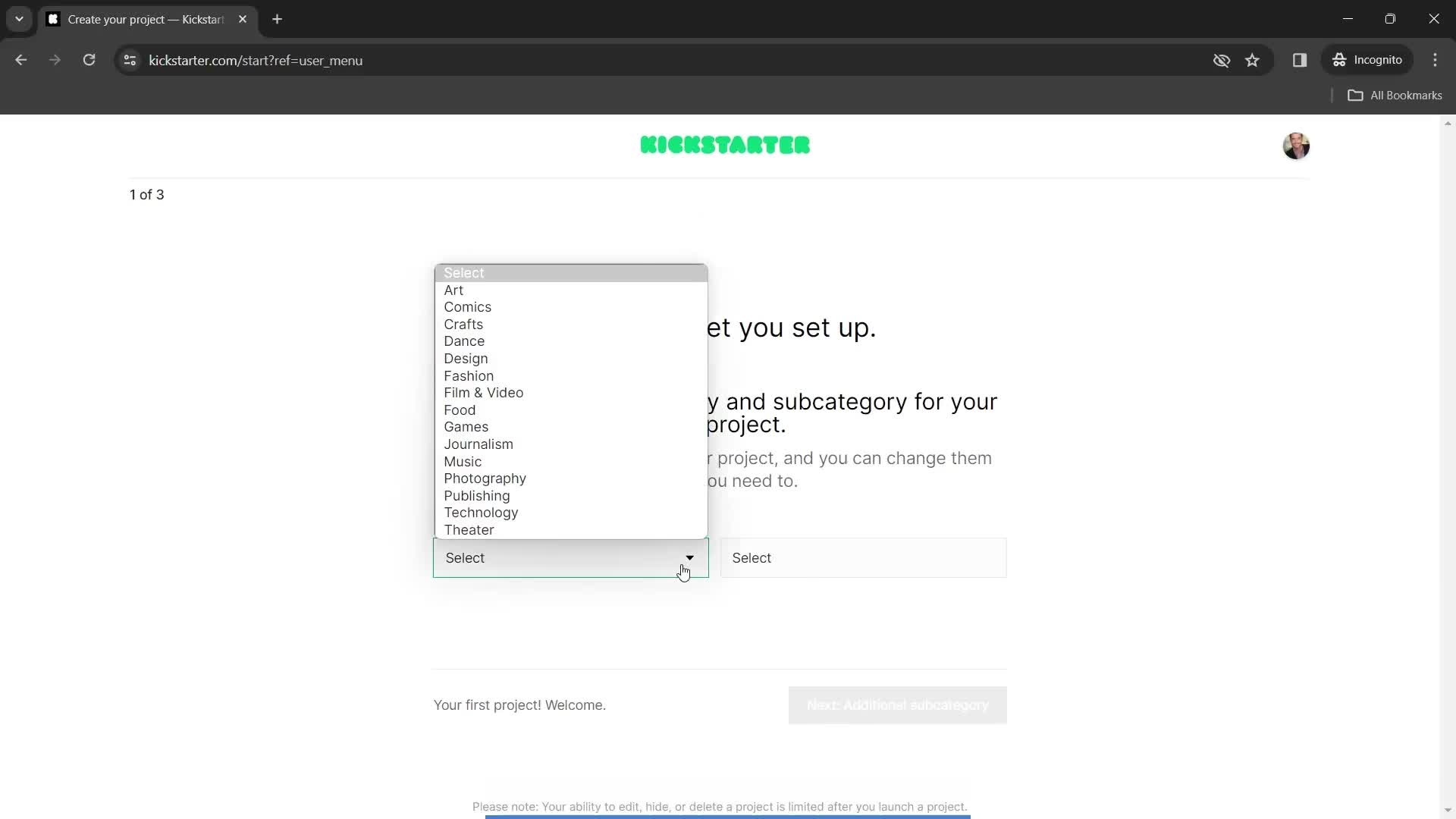Click the Kickstarter logo icon
Image resolution: width=1456 pixels, height=819 pixels.
point(727,145)
